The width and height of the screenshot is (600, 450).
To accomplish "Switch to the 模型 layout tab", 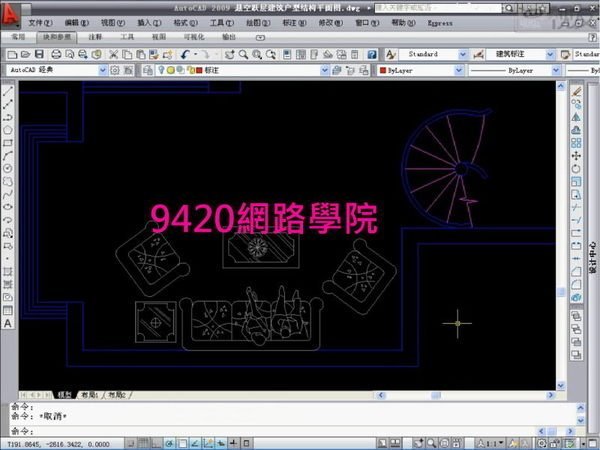I will click(x=64, y=395).
